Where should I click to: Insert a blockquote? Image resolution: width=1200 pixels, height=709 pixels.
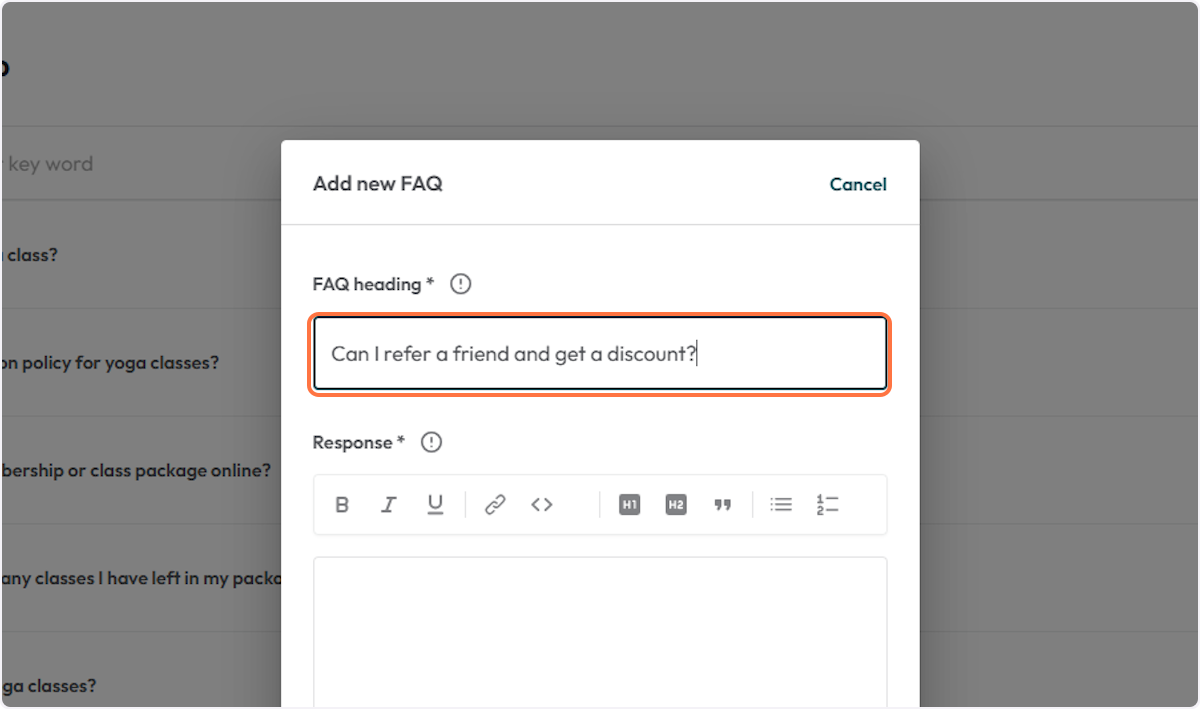point(722,504)
